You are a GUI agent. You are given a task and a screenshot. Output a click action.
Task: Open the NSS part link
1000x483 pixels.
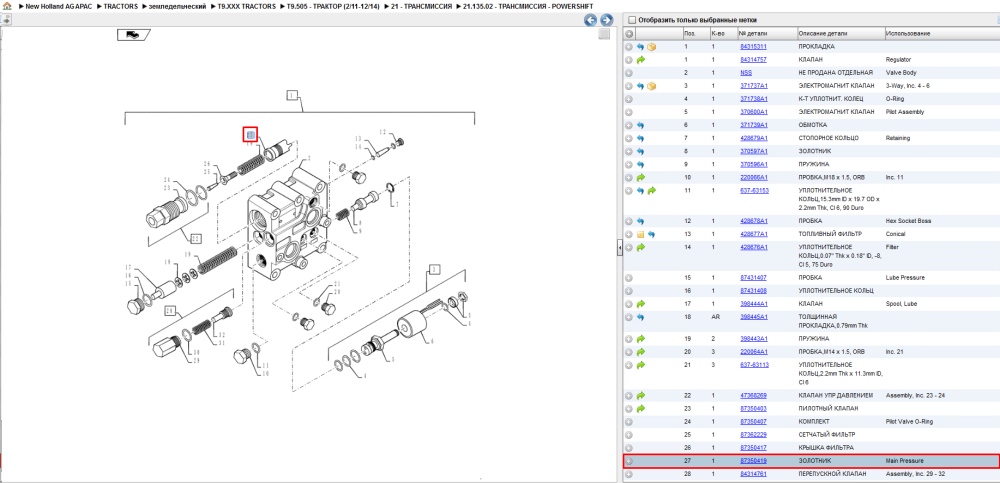[x=746, y=73]
